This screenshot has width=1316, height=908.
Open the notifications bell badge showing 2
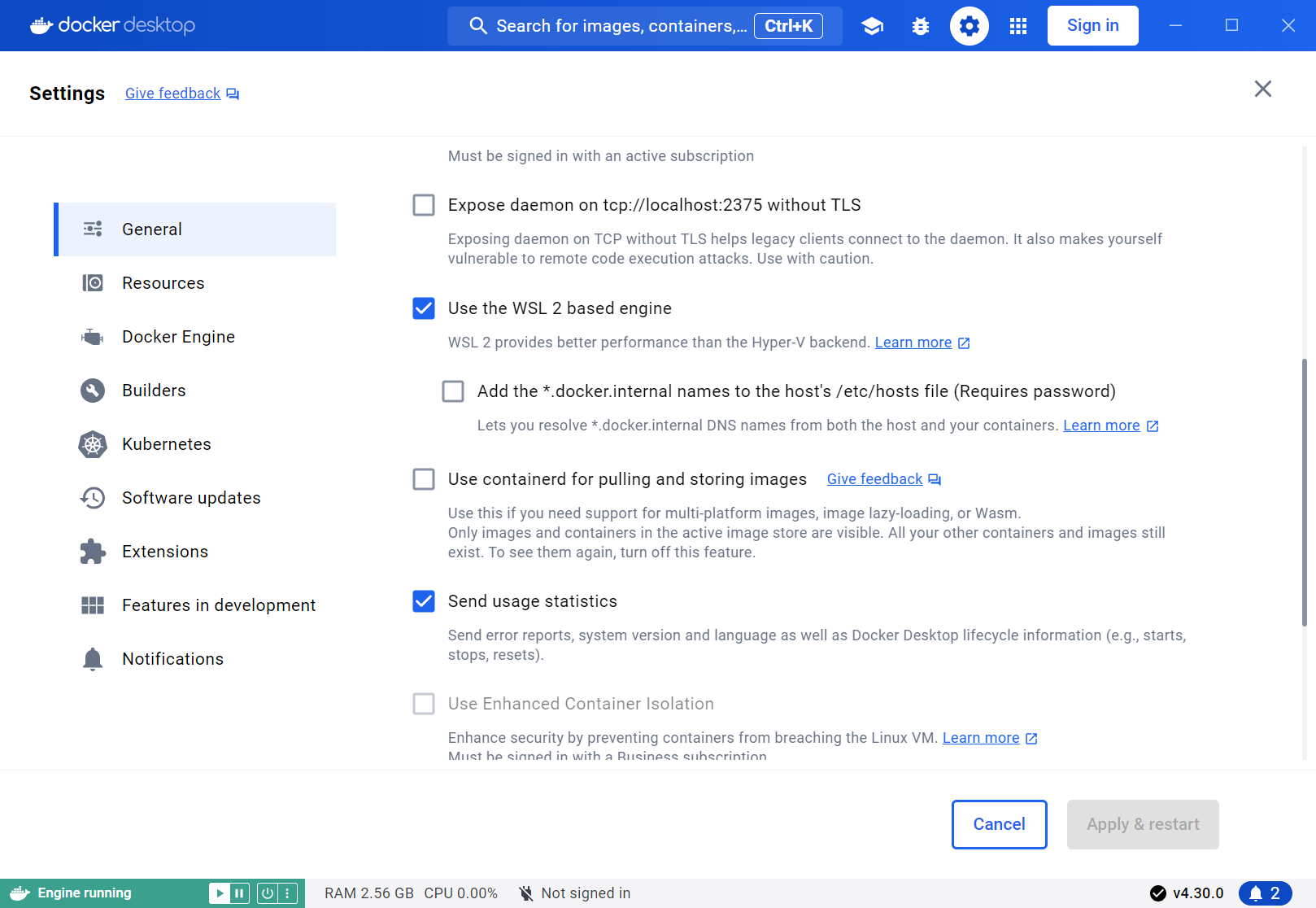point(1265,893)
